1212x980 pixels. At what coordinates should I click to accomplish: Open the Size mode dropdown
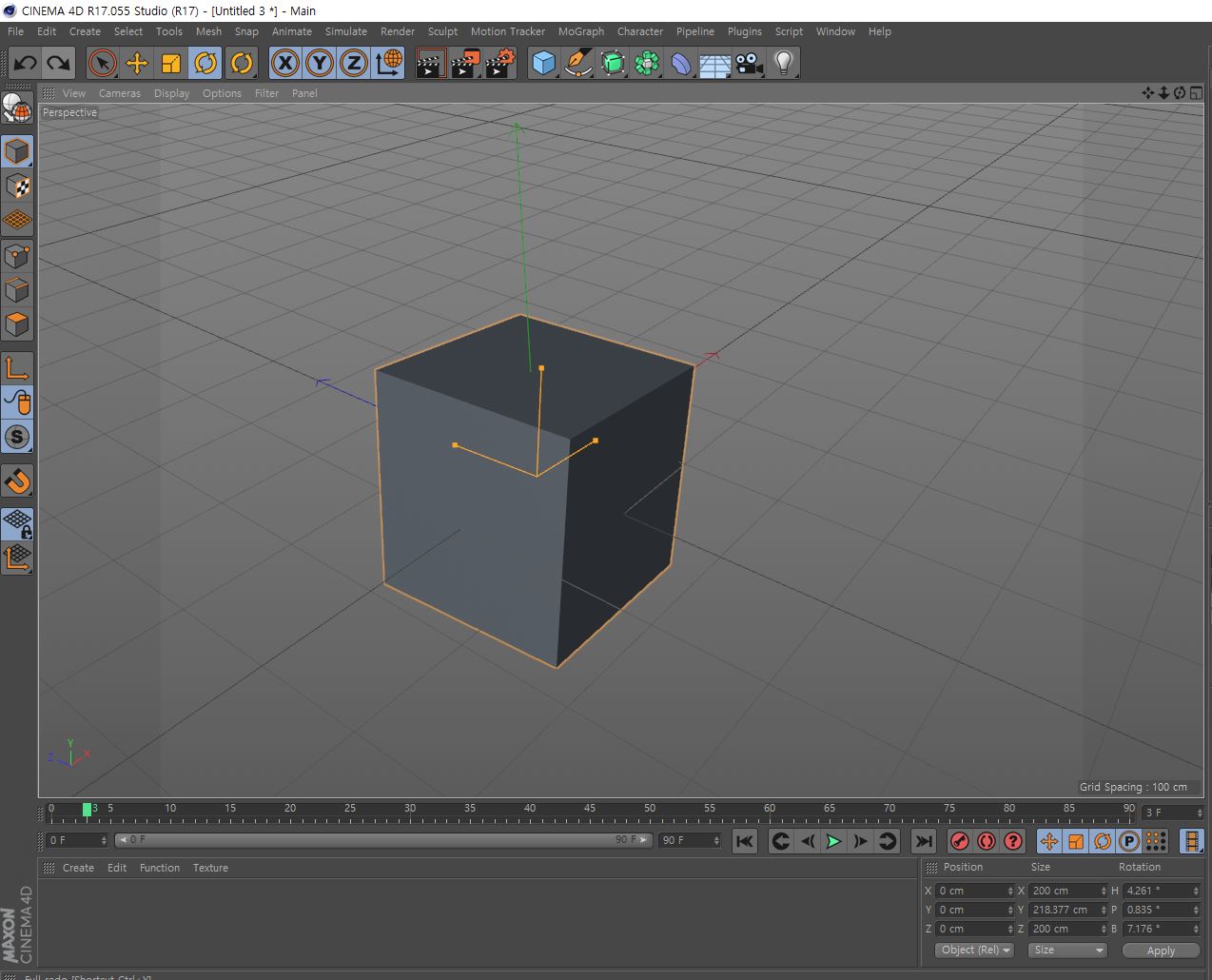[1067, 950]
